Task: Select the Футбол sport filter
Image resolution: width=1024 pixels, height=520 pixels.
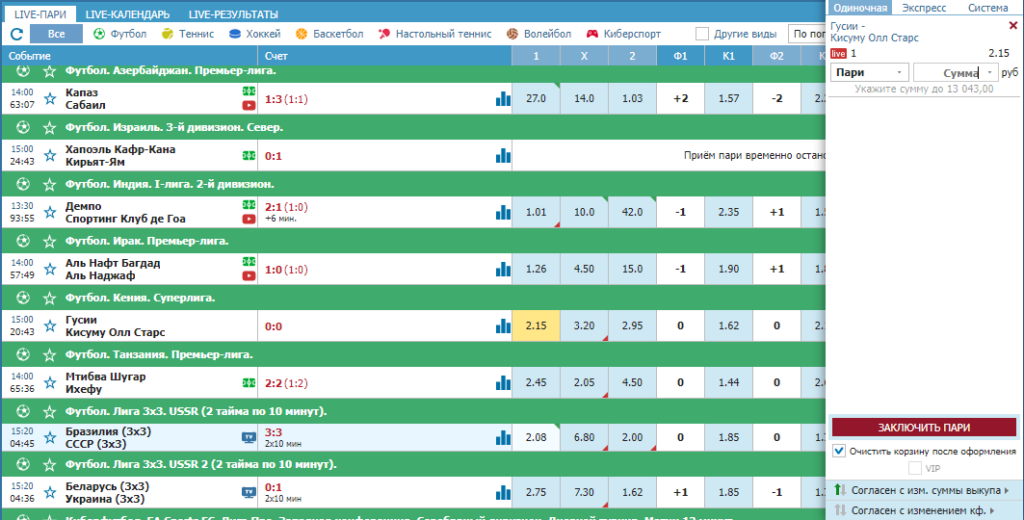Action: (x=120, y=34)
